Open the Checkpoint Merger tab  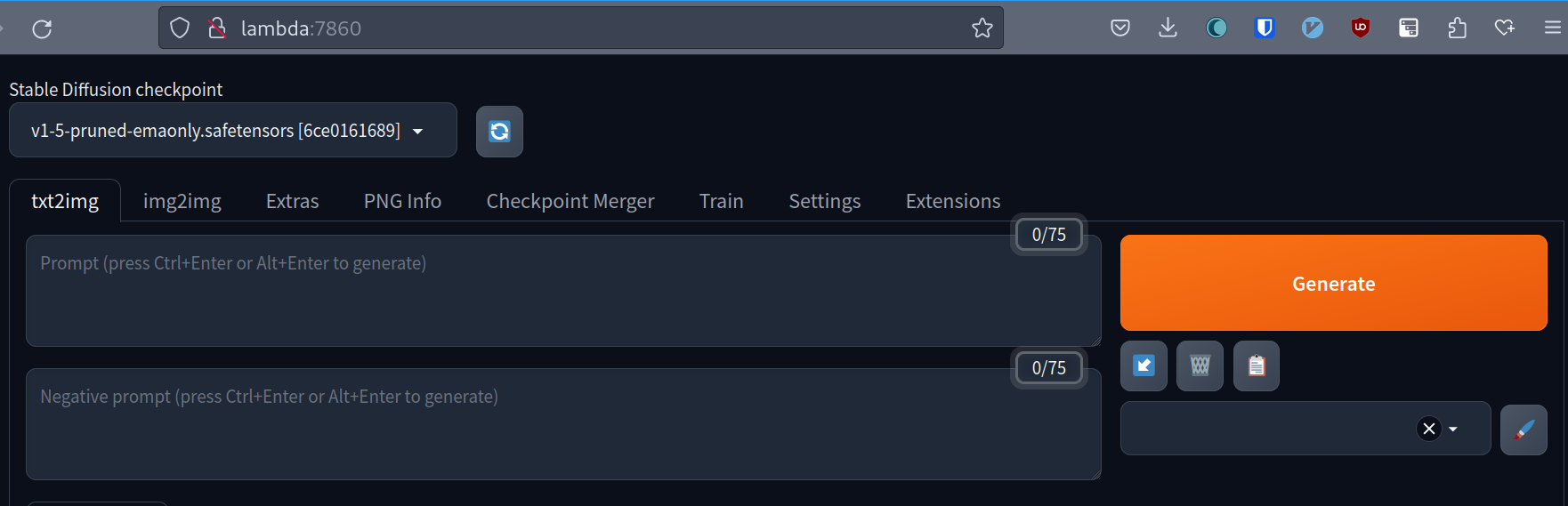click(x=570, y=201)
